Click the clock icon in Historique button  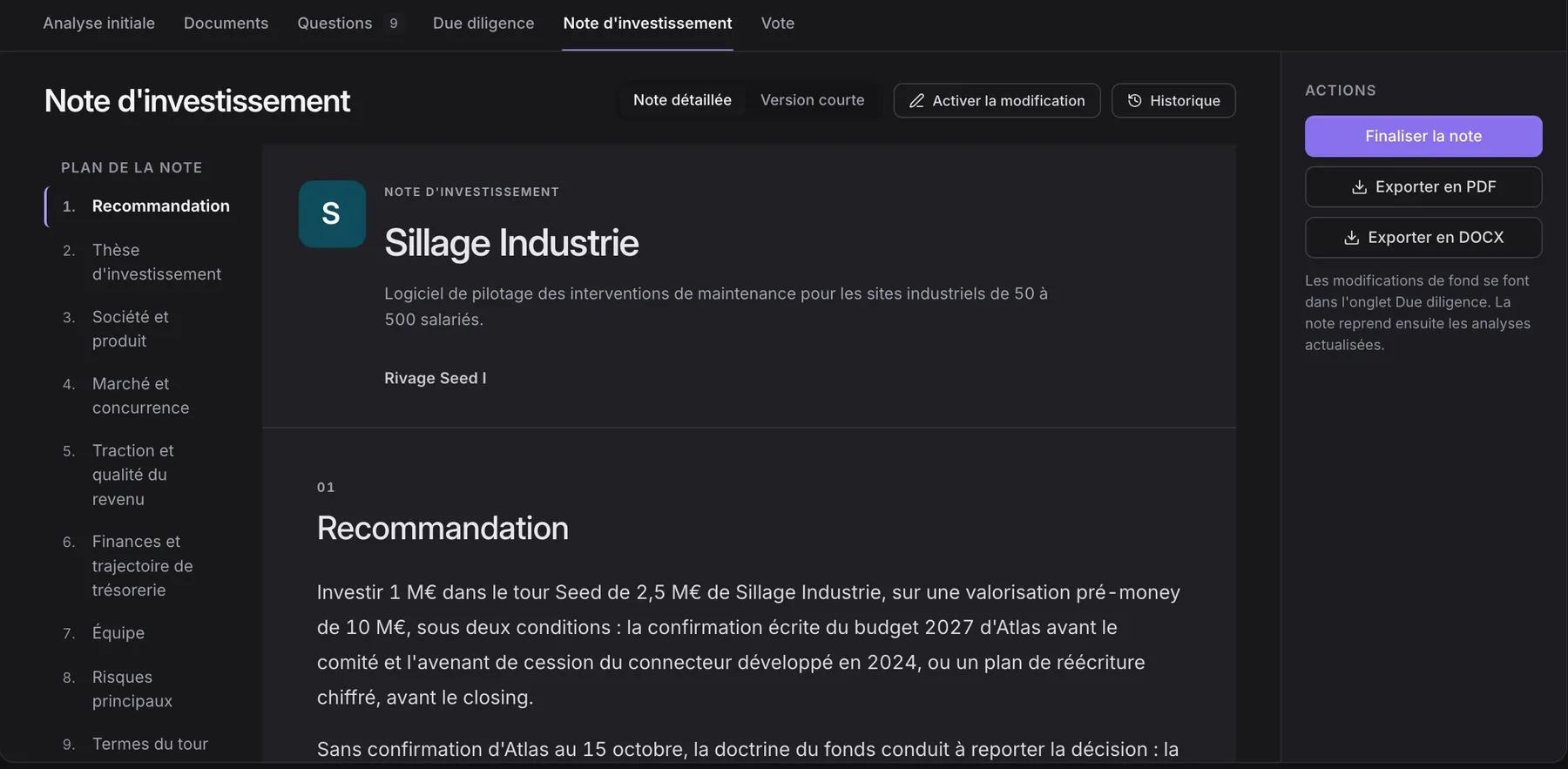click(x=1134, y=101)
